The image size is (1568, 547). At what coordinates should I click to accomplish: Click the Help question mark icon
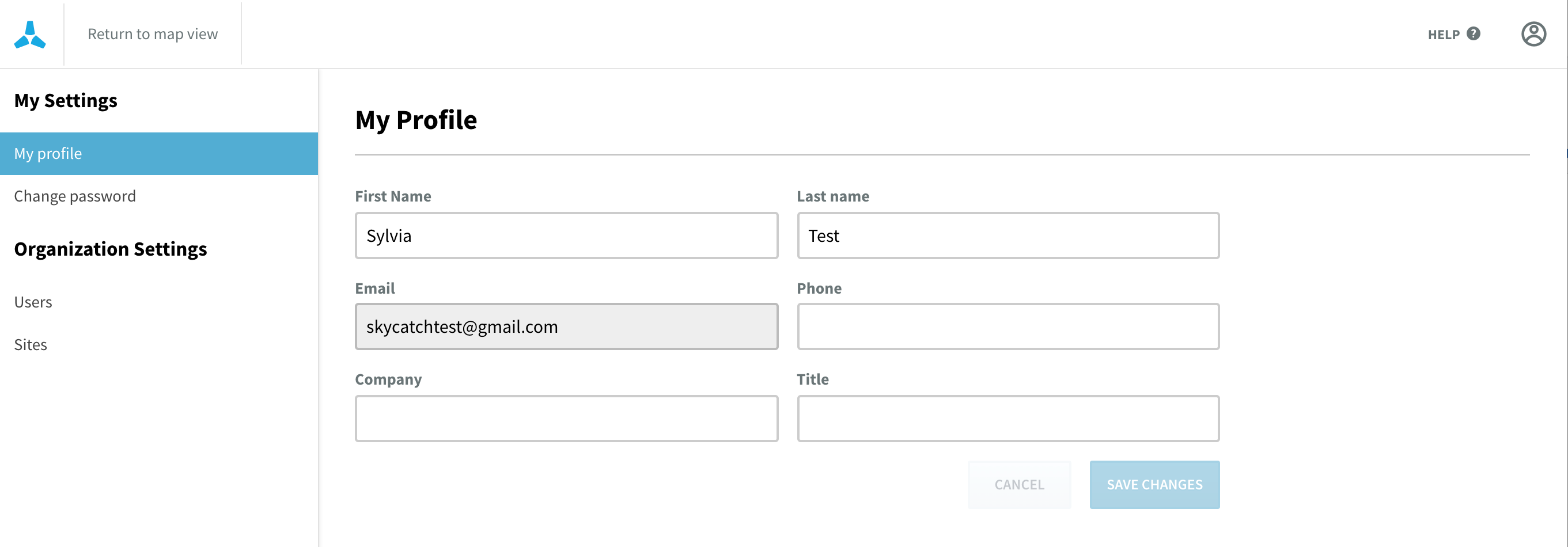pyautogui.click(x=1473, y=34)
